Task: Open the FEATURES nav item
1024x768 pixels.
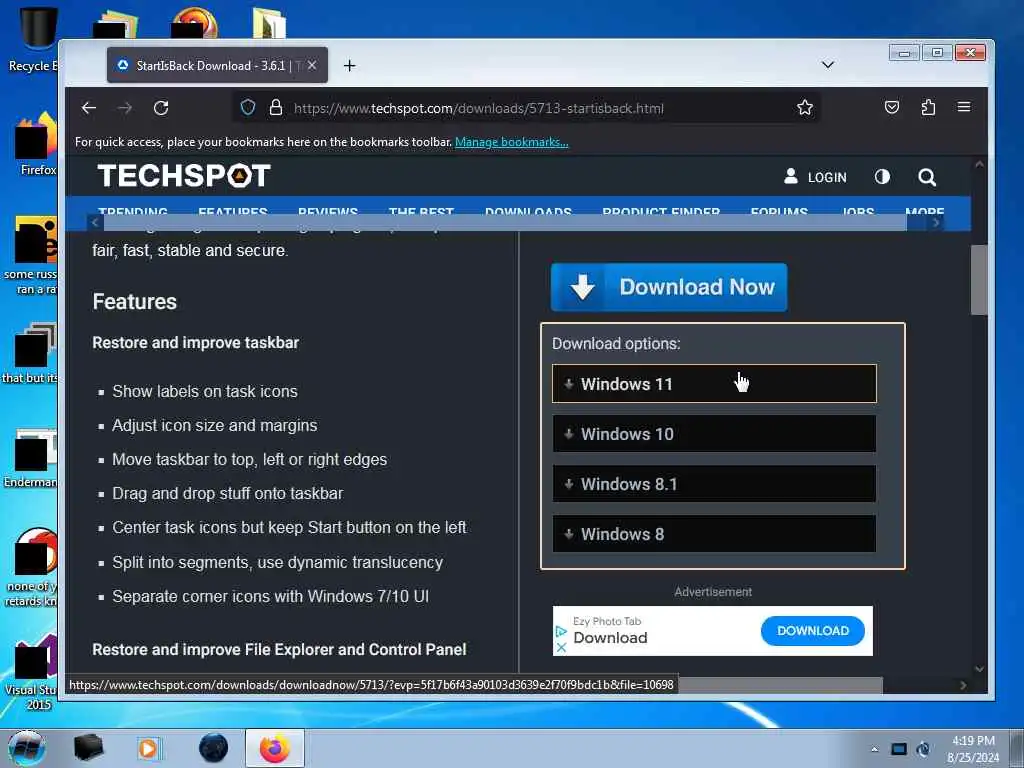Action: pos(232,211)
